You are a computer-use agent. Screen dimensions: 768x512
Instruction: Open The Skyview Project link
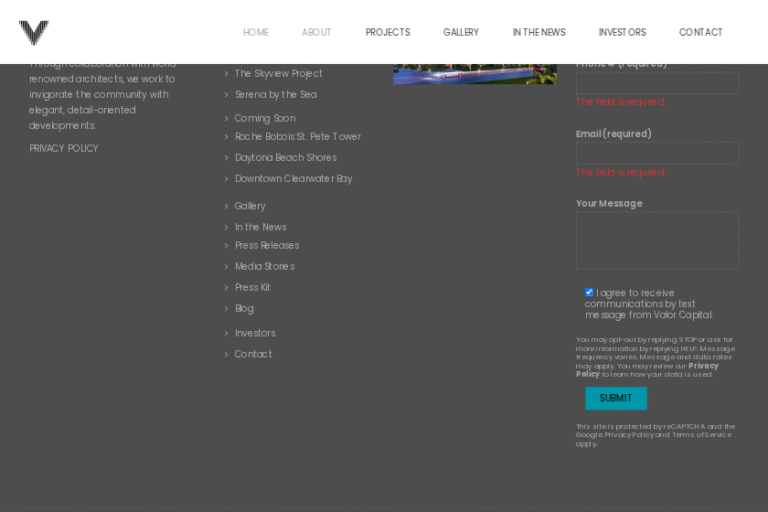[278, 74]
